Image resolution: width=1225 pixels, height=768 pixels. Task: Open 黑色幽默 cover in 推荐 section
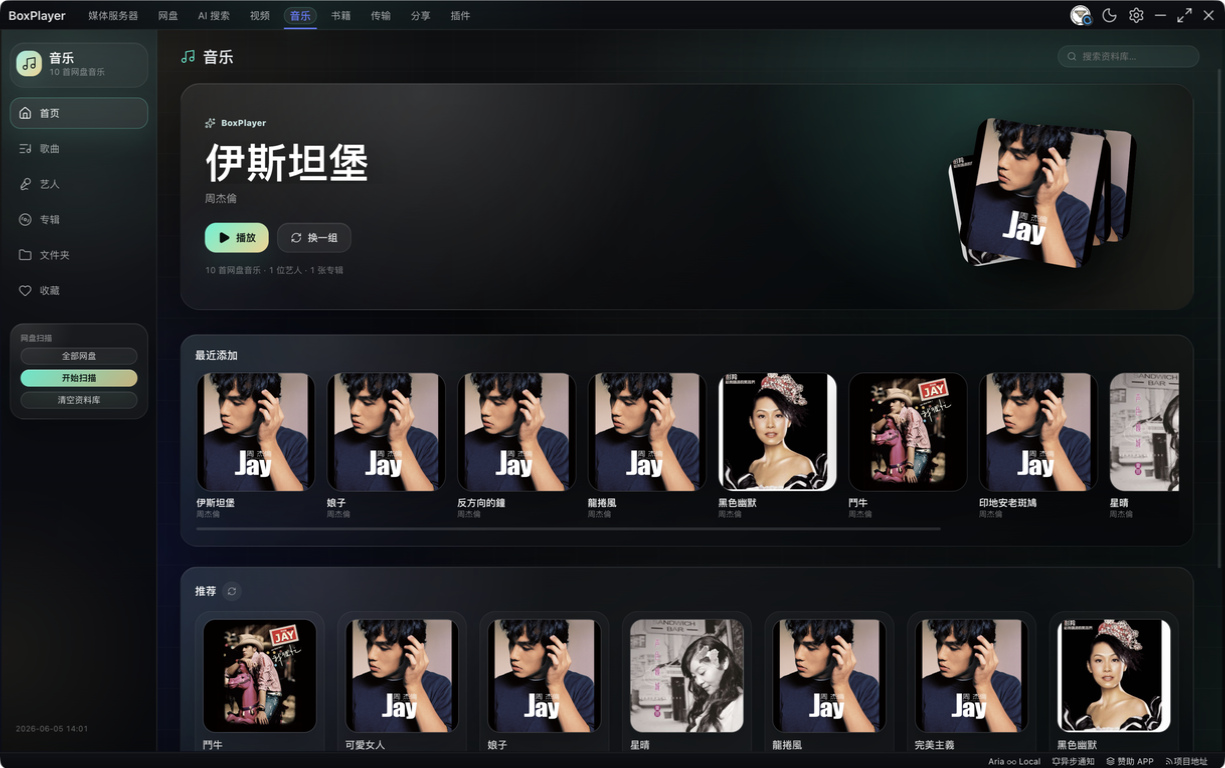click(x=1114, y=675)
